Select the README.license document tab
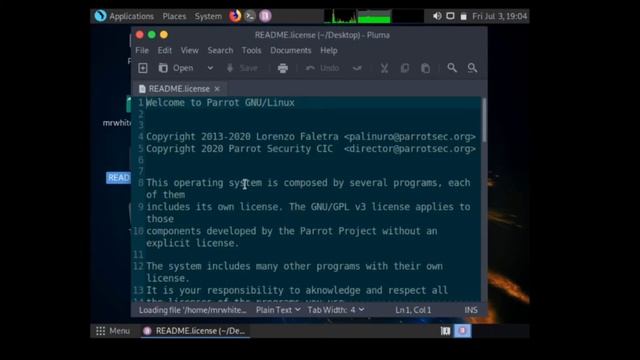Image resolution: width=640 pixels, height=360 pixels. coord(179,89)
